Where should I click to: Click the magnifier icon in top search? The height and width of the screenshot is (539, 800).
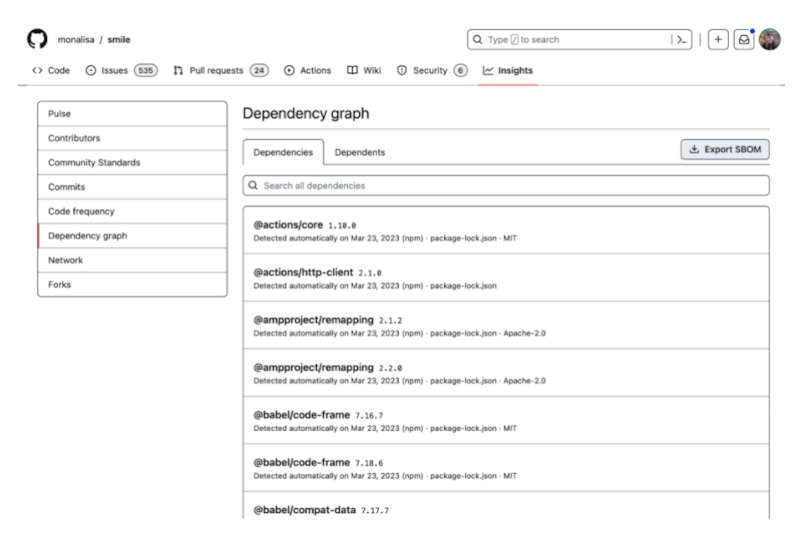[478, 39]
